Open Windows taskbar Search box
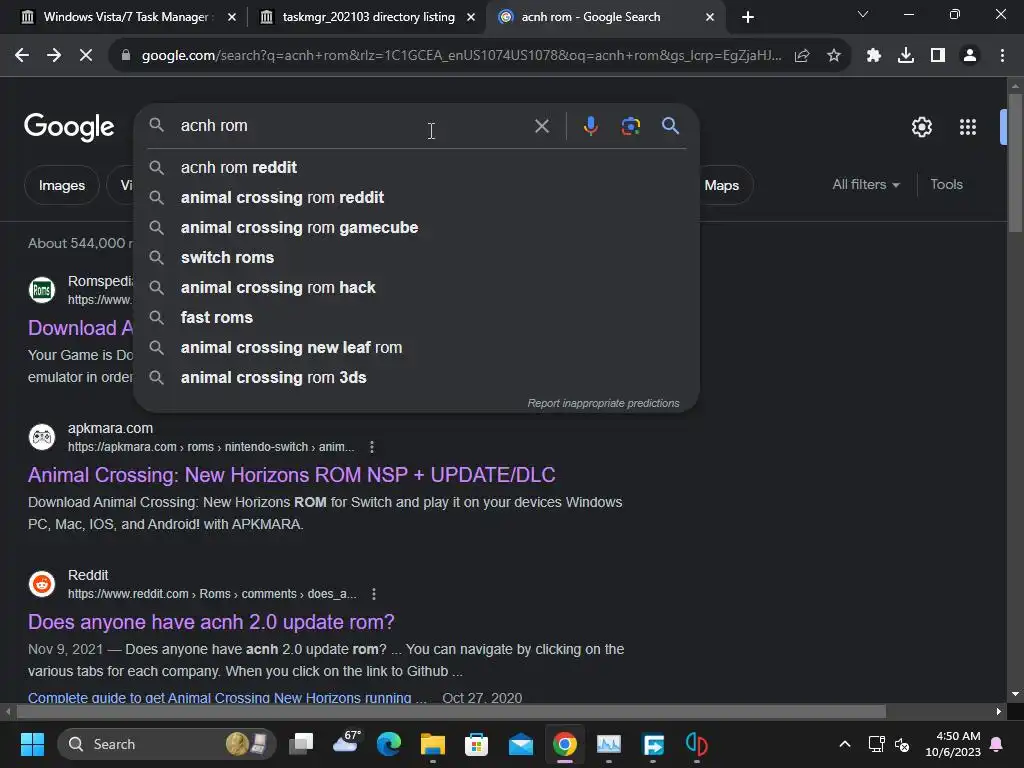Screen dimensions: 1024x768 (167, 744)
